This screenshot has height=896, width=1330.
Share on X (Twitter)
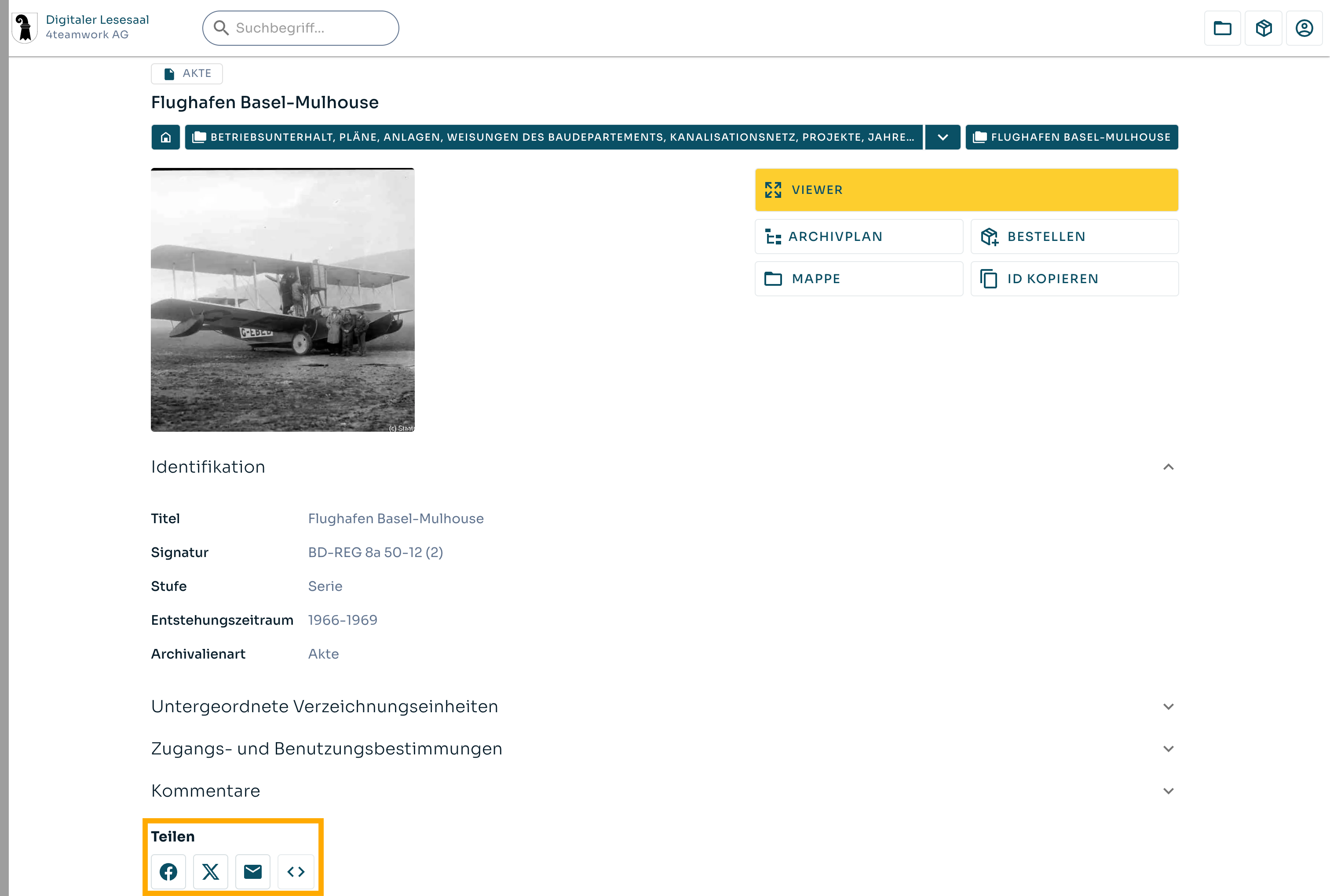(210, 872)
